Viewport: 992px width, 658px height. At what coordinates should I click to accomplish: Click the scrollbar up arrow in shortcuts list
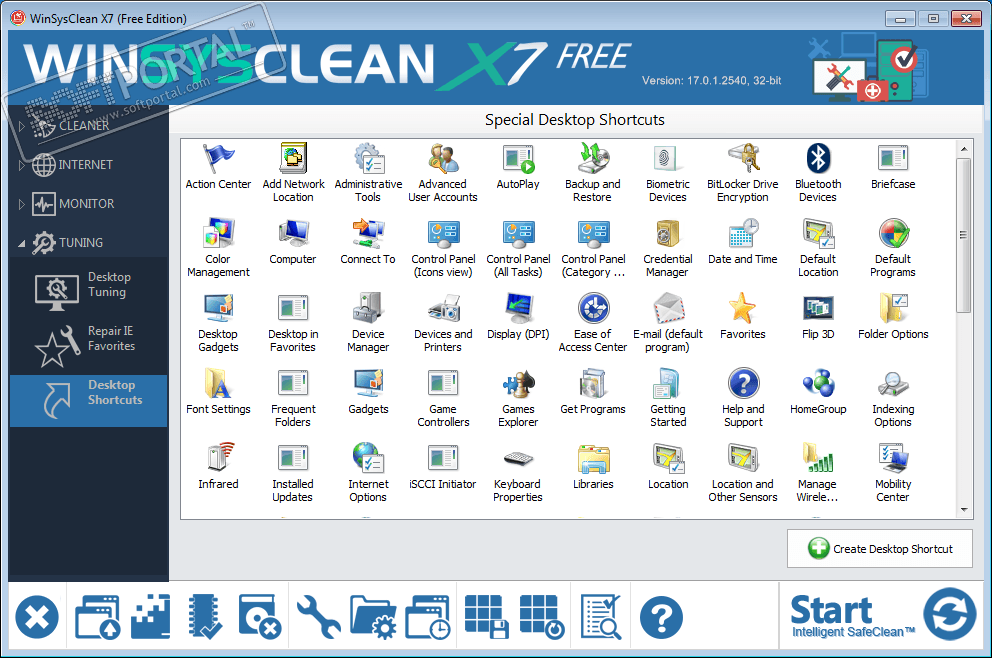click(964, 149)
